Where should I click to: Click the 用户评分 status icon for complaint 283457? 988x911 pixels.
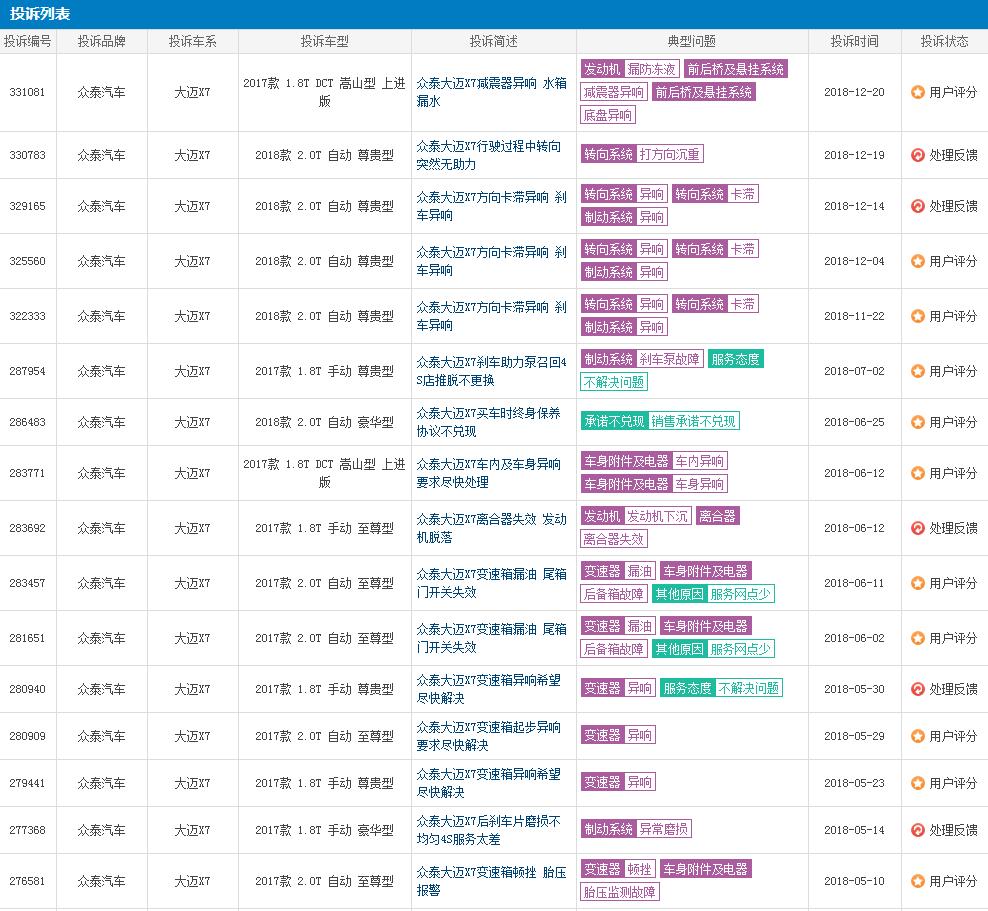tap(917, 583)
